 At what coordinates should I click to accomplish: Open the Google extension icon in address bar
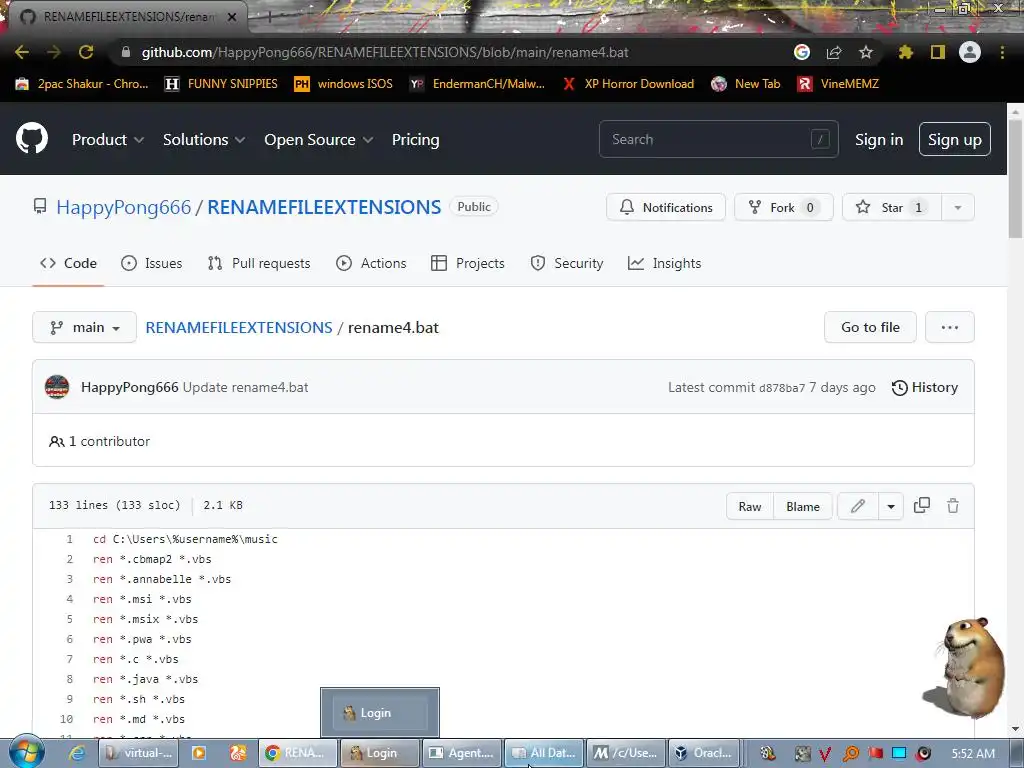point(802,52)
